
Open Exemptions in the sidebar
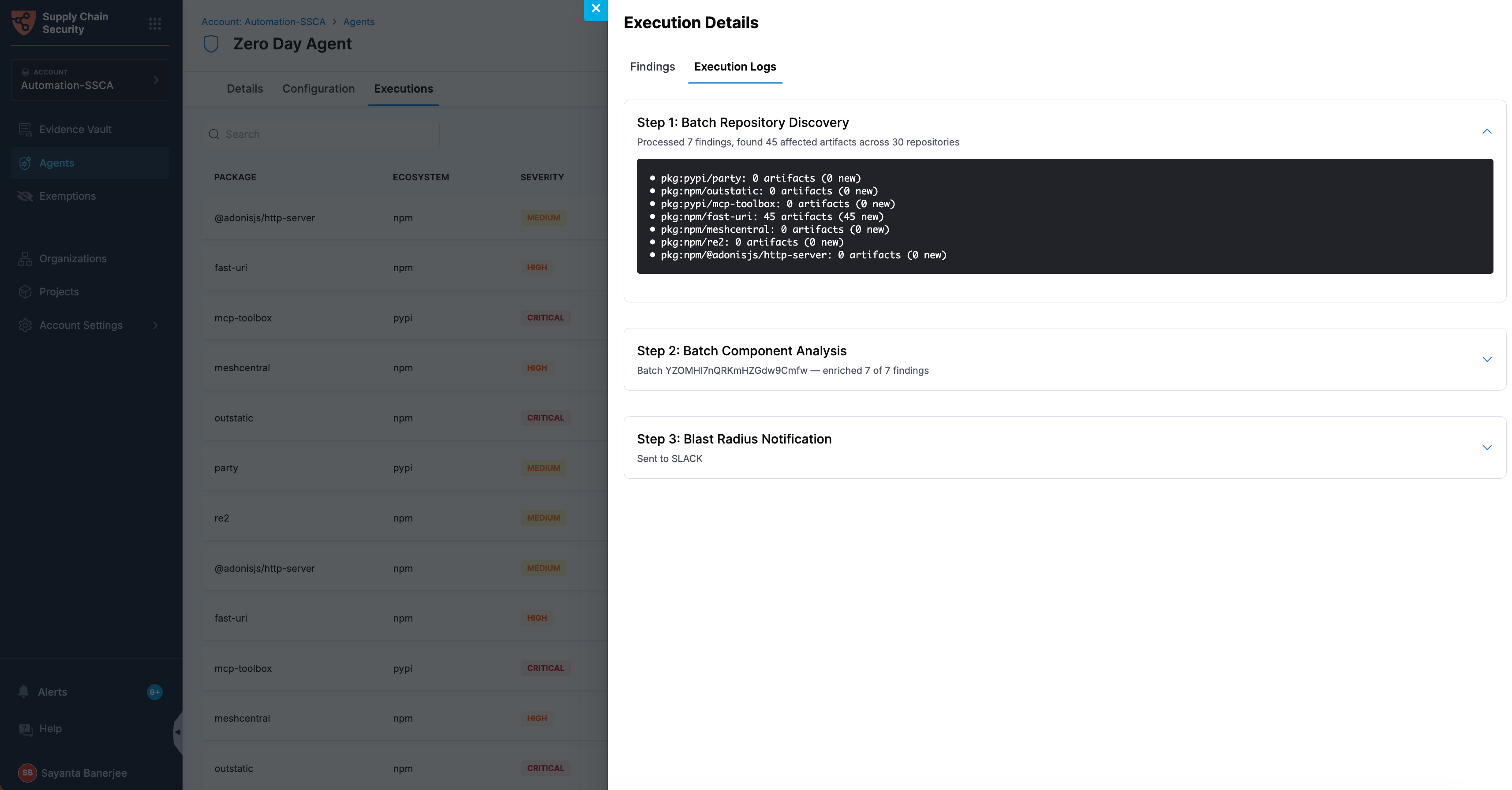90,196
